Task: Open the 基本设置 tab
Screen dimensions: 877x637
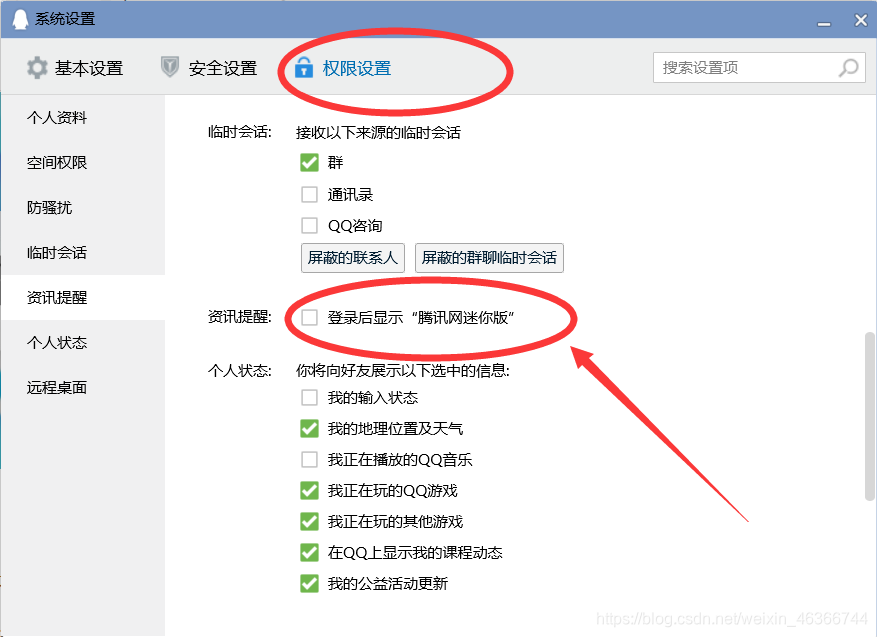Action: [75, 68]
